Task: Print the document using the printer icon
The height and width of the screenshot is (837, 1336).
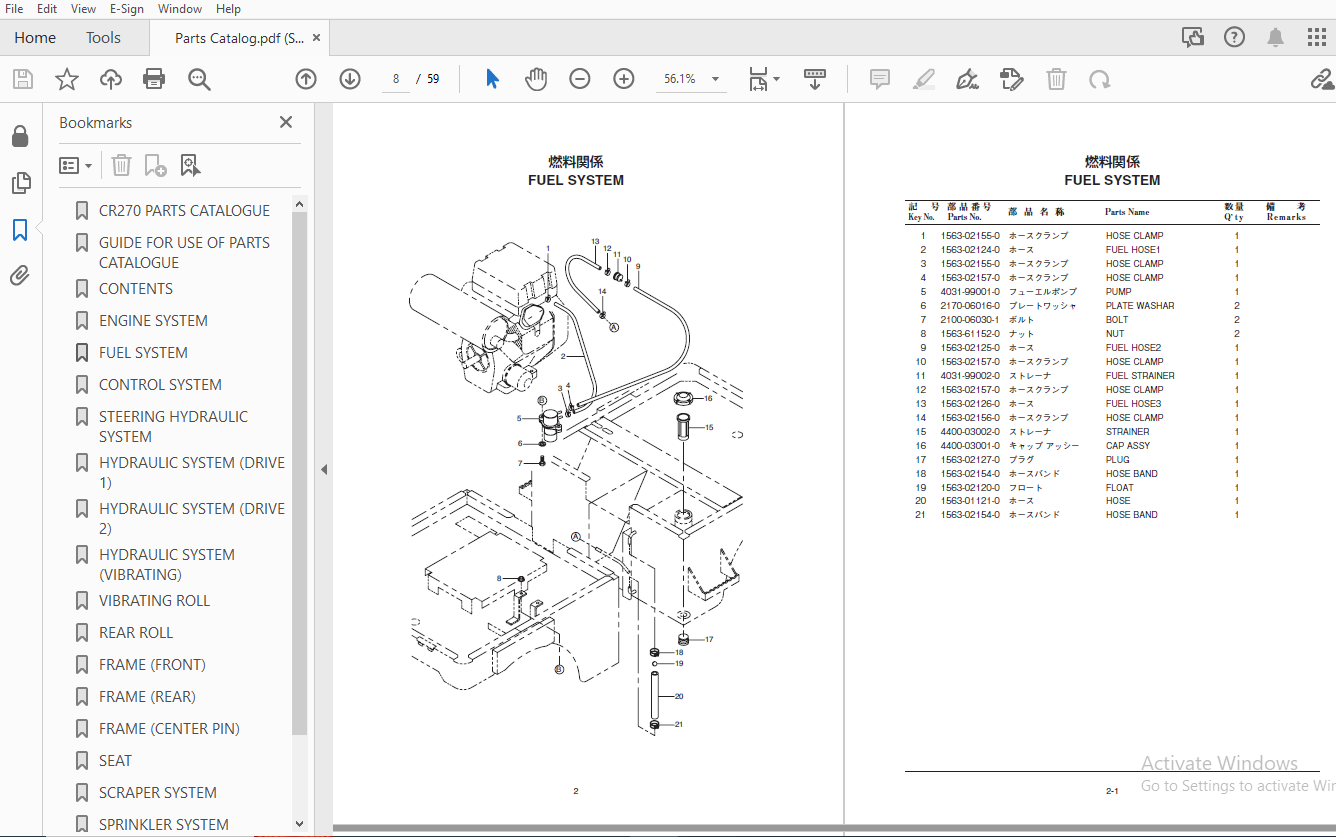Action: [x=154, y=79]
